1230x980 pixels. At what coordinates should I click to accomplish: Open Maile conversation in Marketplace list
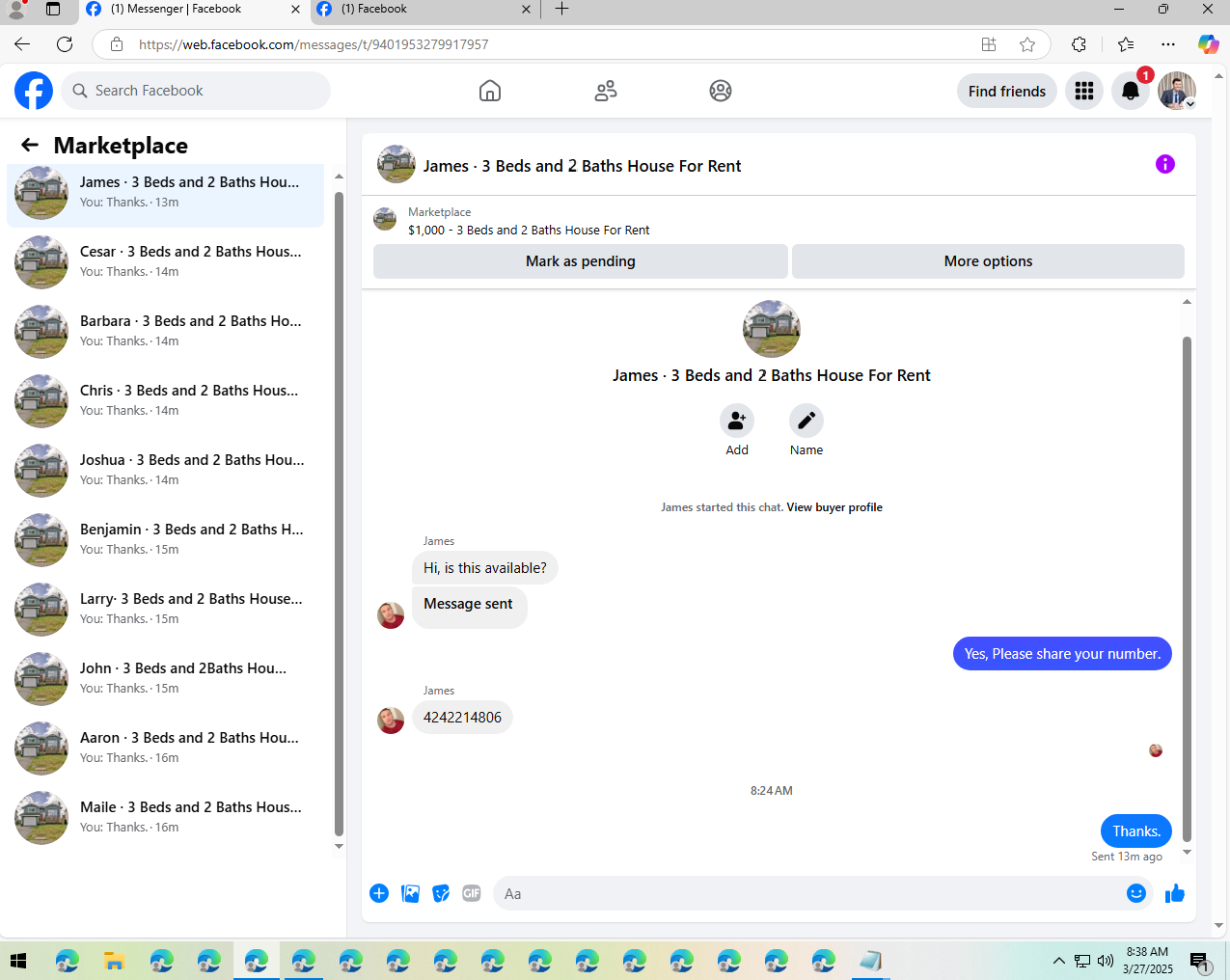166,818
